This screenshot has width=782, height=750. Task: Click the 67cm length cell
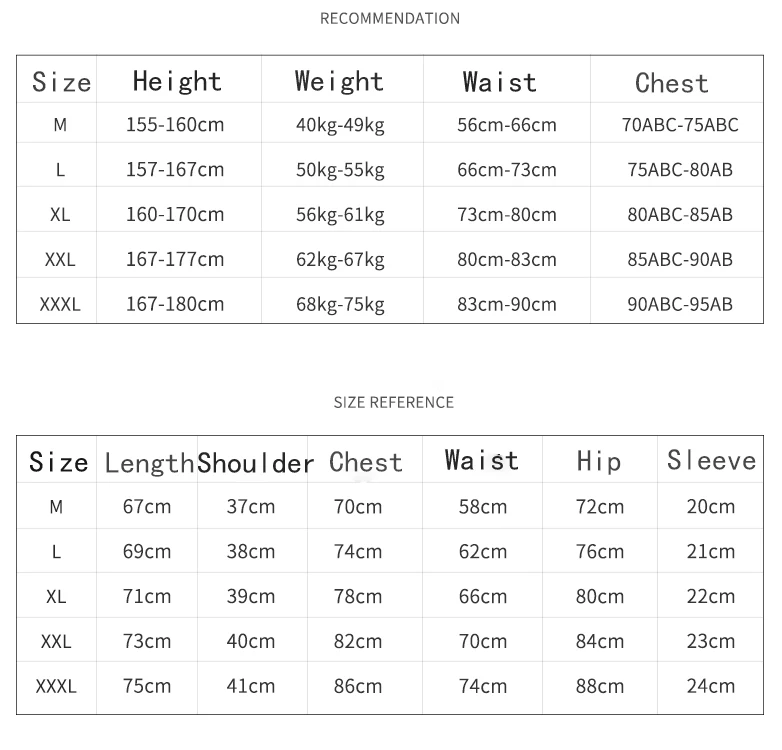(147, 507)
